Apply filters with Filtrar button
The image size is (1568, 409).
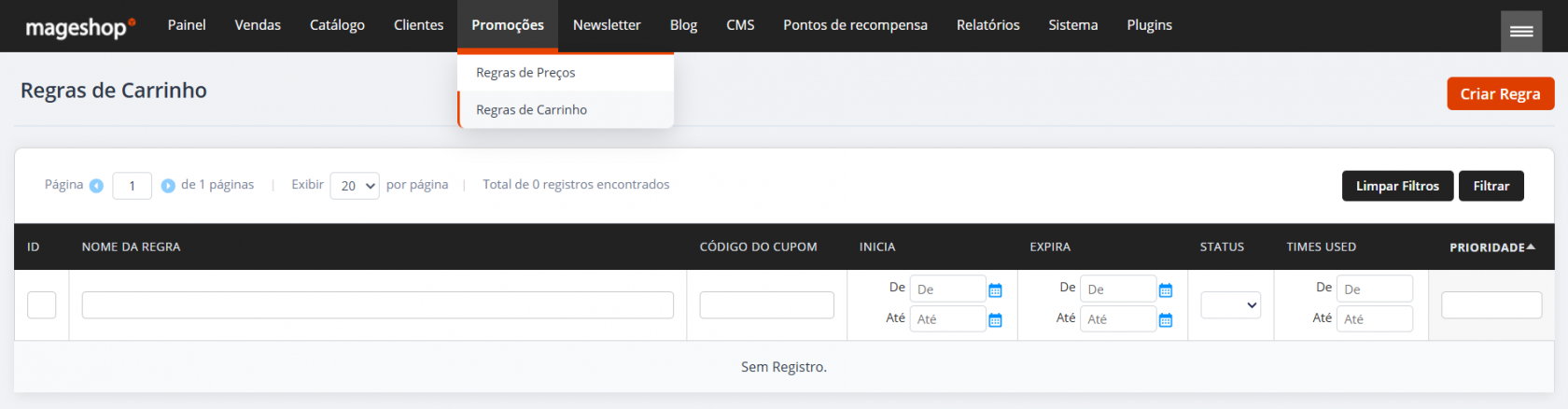1491,186
